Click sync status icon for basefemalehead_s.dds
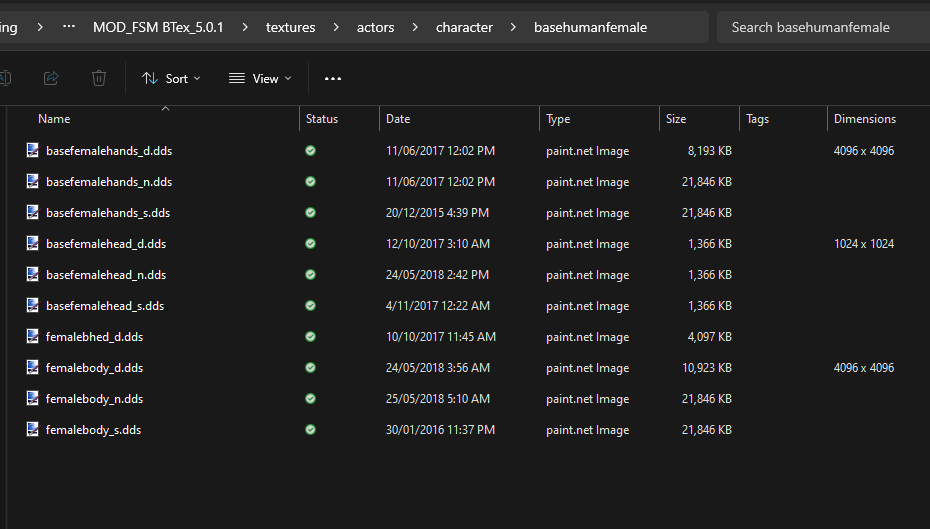The width and height of the screenshot is (930, 529). [310, 305]
